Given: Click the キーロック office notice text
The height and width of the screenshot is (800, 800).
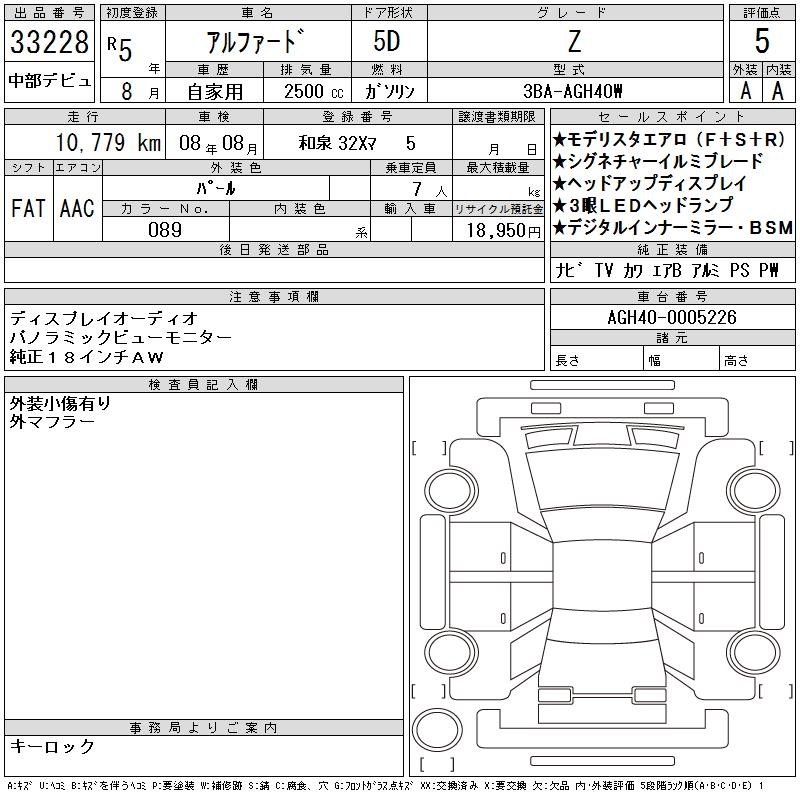Looking at the screenshot, I should 53,746.
